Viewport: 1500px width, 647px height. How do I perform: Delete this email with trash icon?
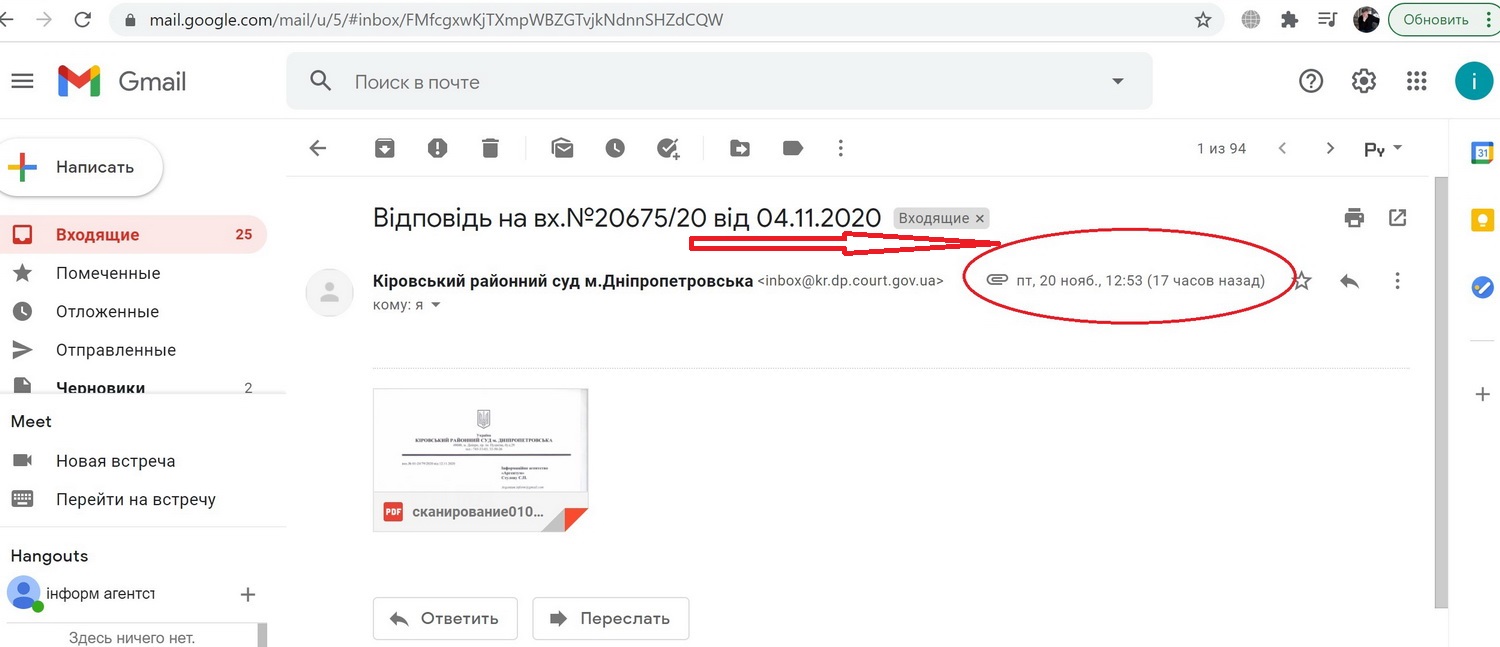pos(489,148)
